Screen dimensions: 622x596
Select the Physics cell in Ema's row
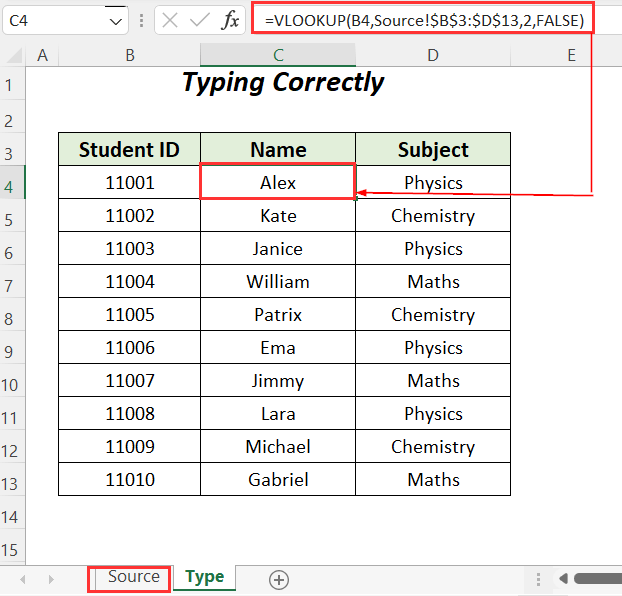(433, 347)
